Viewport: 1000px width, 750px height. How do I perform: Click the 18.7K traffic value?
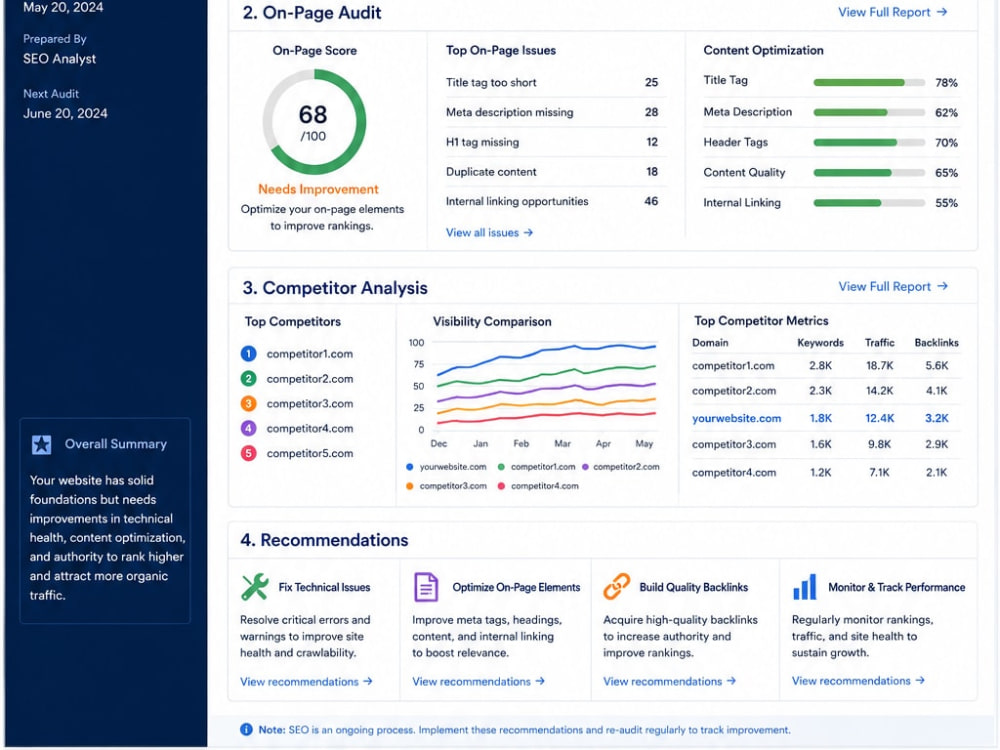[x=879, y=365]
